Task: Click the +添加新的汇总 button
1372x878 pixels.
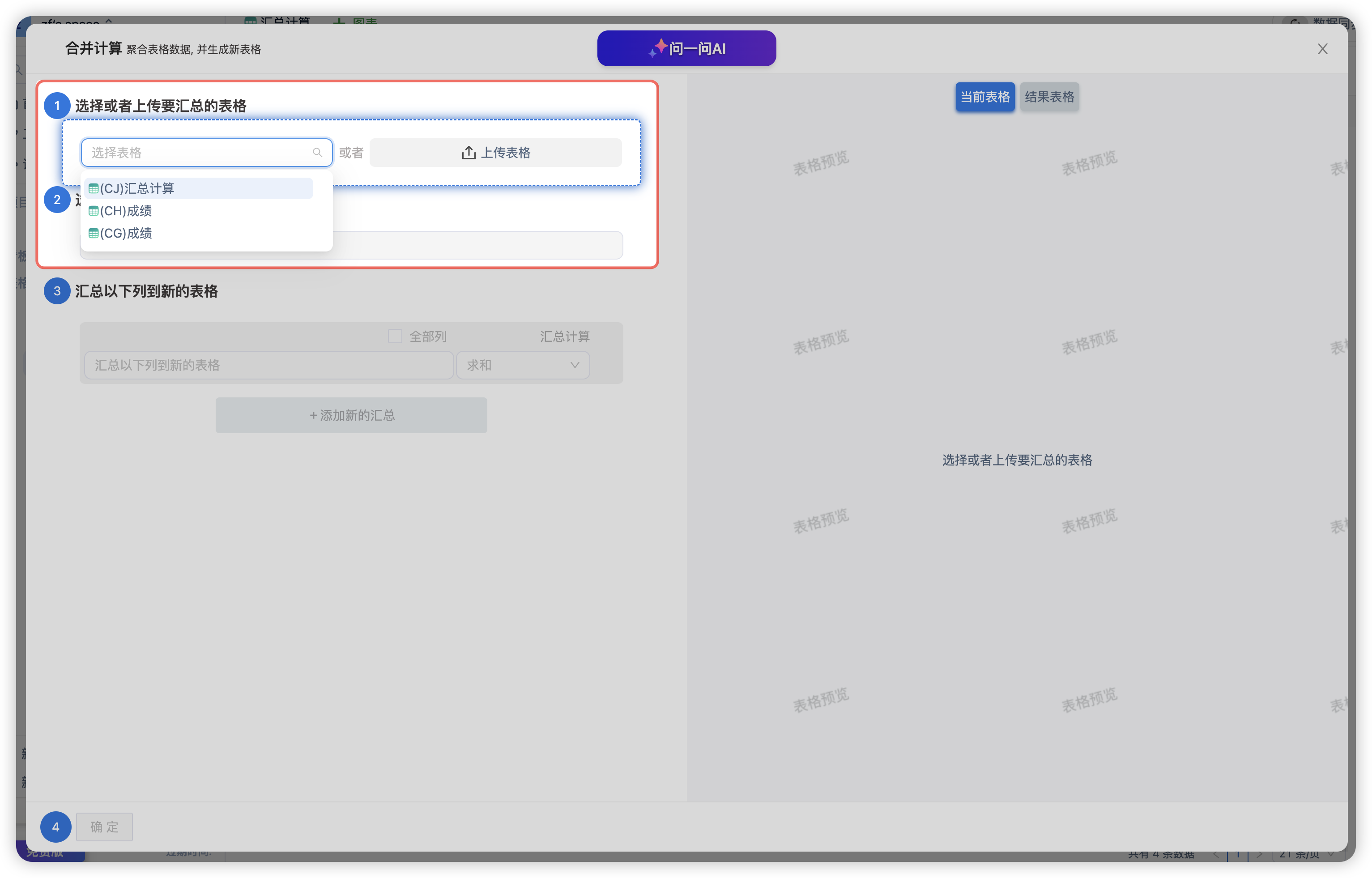Action: (351, 415)
